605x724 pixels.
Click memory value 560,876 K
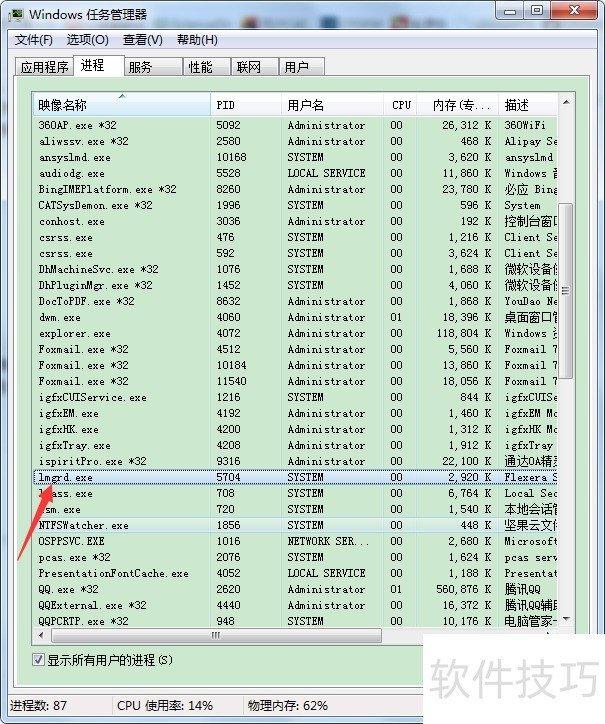point(463,589)
